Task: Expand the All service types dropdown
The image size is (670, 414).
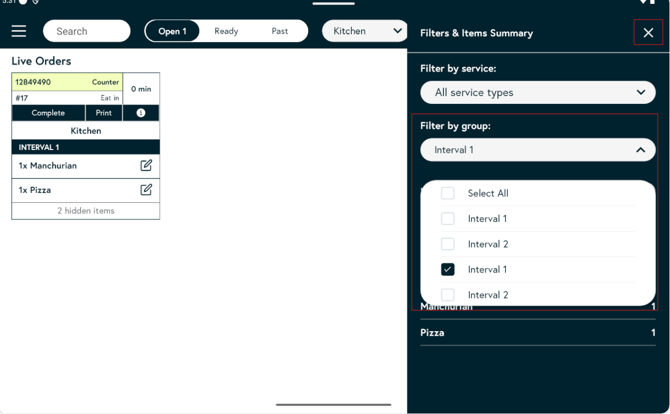Action: [537, 92]
